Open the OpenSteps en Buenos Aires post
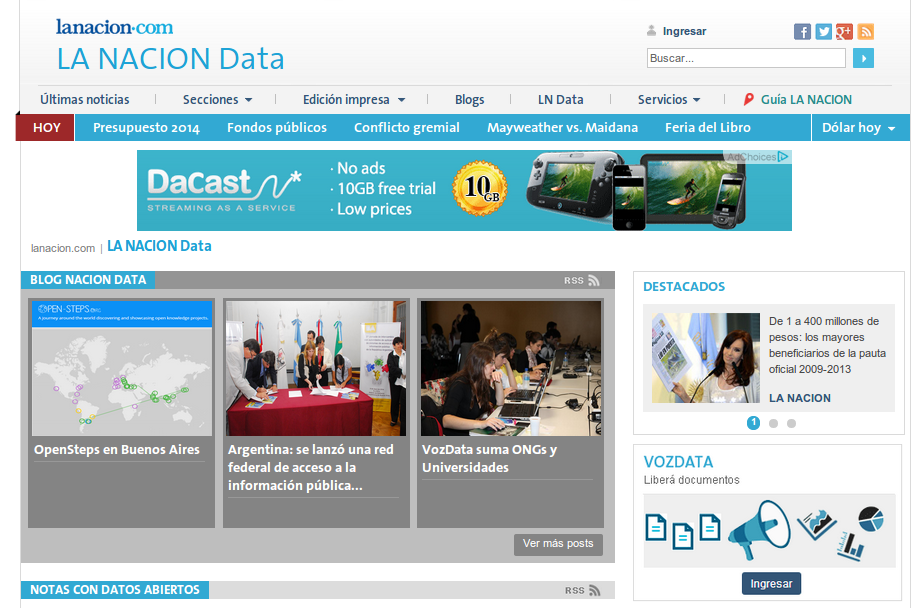The height and width of the screenshot is (608, 918). tap(117, 449)
